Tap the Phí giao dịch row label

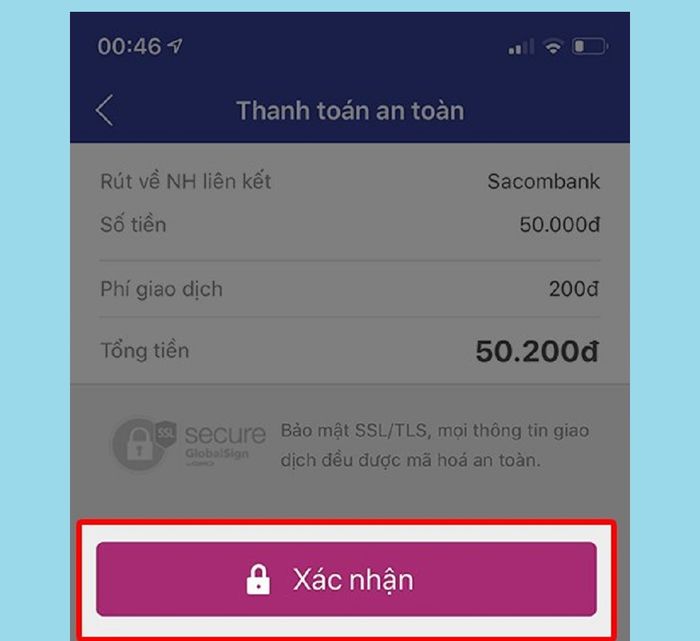(161, 289)
